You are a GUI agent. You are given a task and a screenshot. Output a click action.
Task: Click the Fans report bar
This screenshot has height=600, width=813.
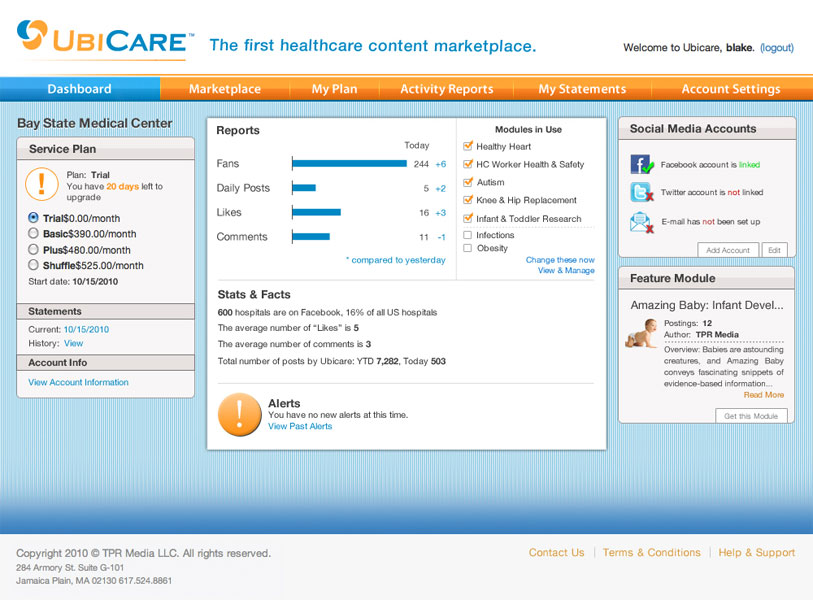click(349, 163)
